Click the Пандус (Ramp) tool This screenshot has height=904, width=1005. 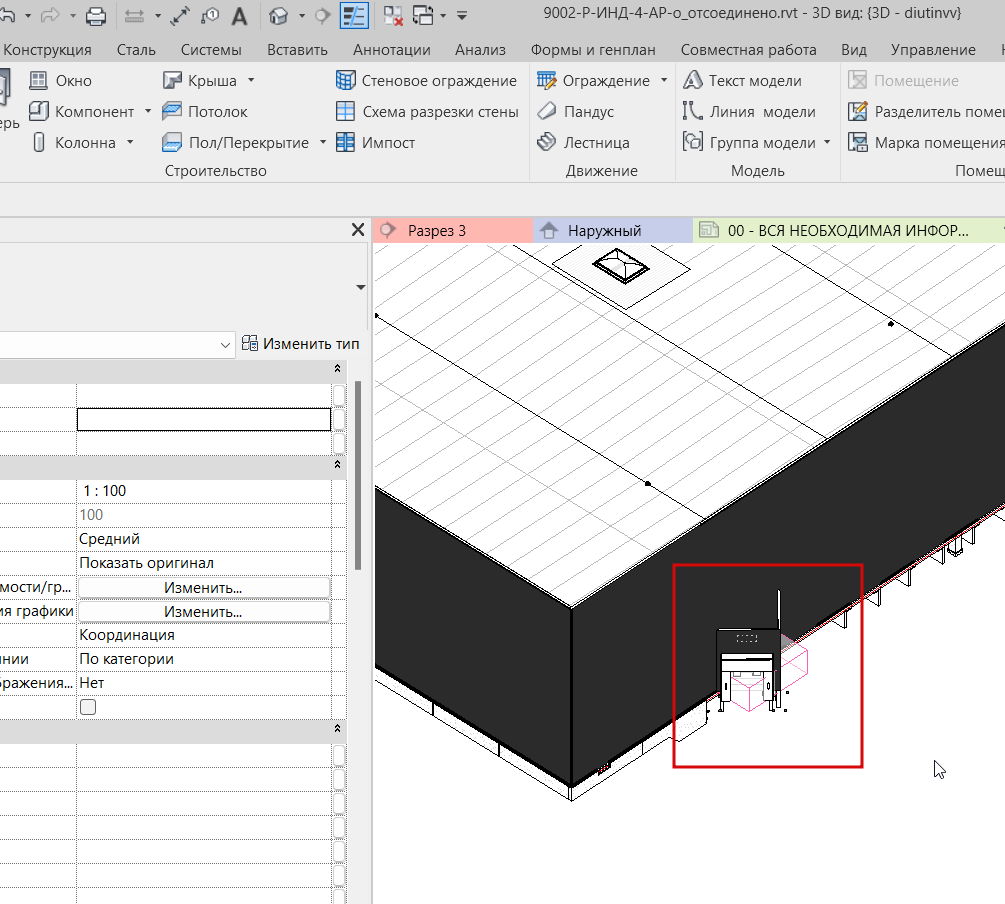point(576,112)
